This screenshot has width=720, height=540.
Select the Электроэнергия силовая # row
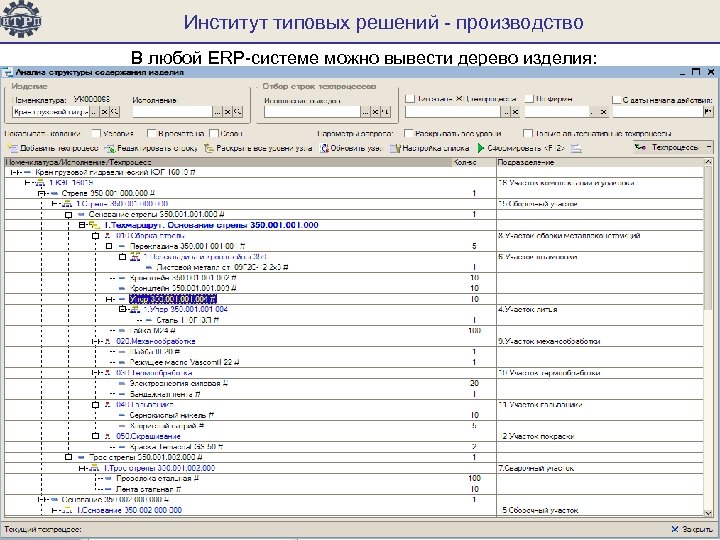tap(179, 383)
